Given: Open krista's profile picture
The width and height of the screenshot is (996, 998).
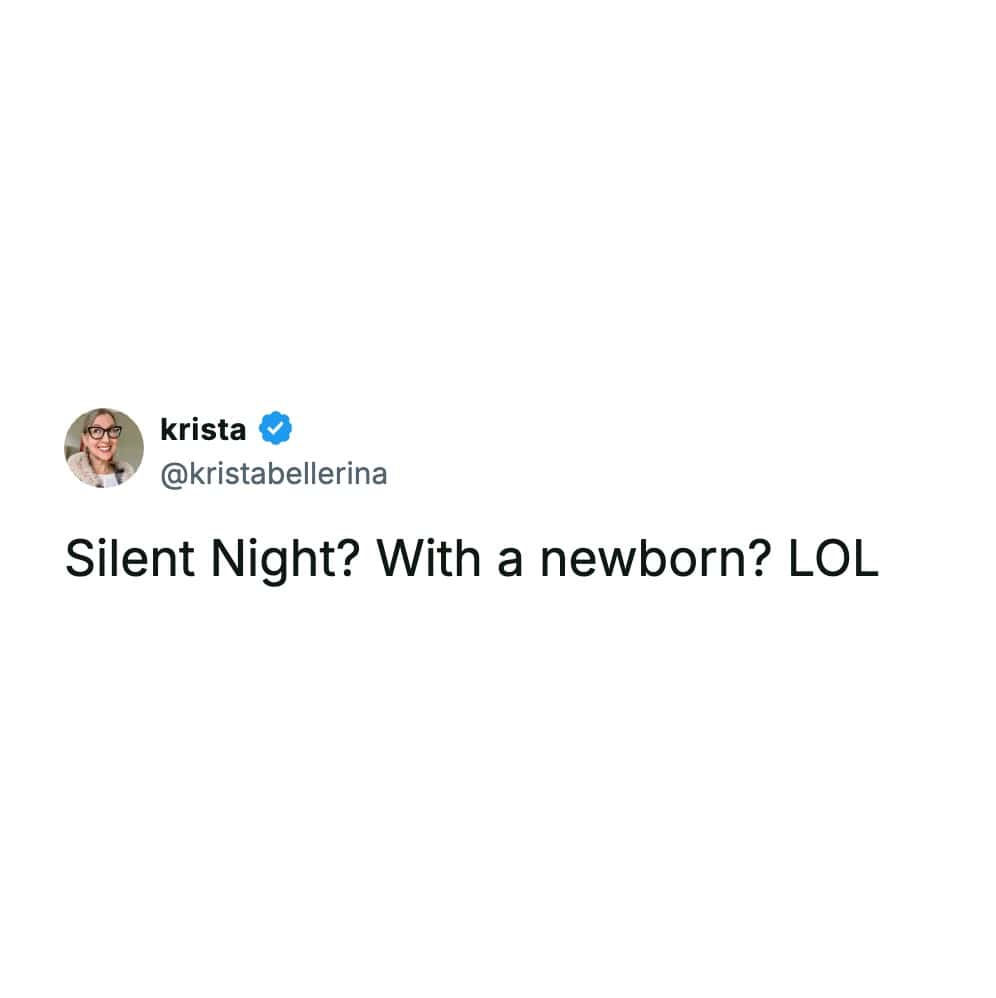Looking at the screenshot, I should point(104,447).
